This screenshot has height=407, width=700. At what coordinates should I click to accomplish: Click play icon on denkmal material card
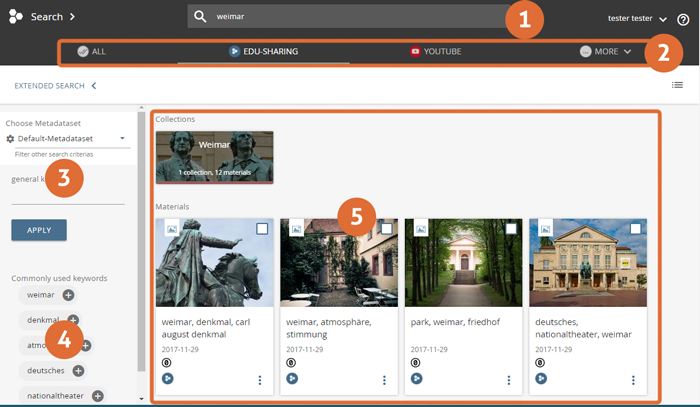167,379
